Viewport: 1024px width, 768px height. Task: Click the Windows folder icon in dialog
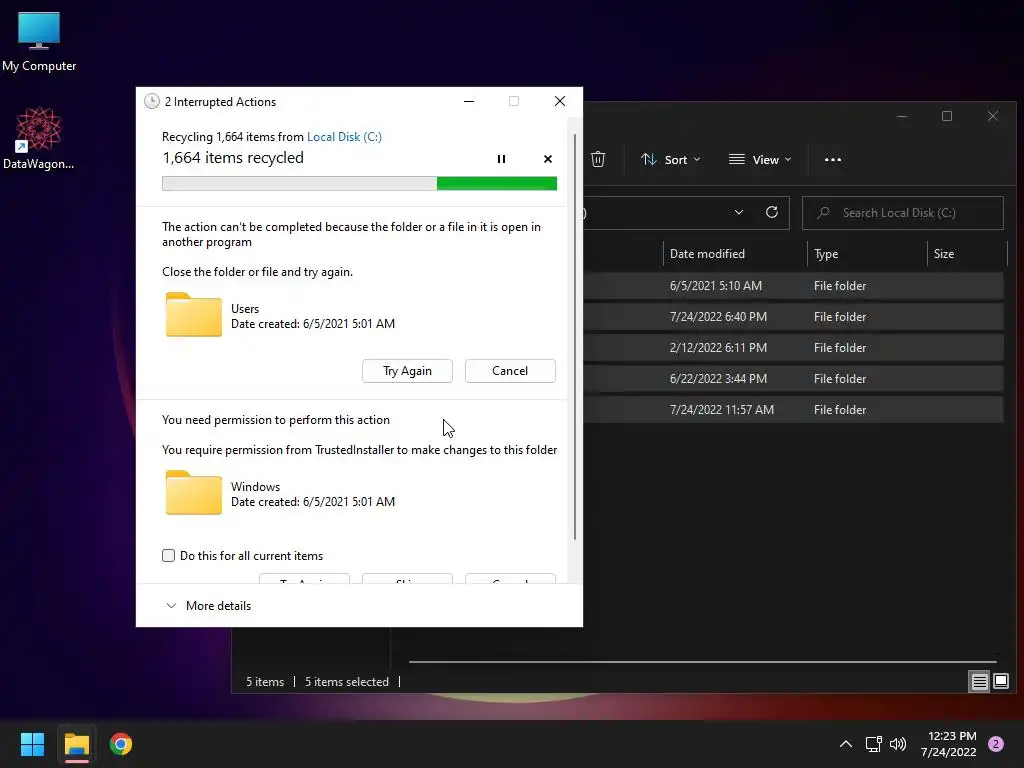(193, 493)
